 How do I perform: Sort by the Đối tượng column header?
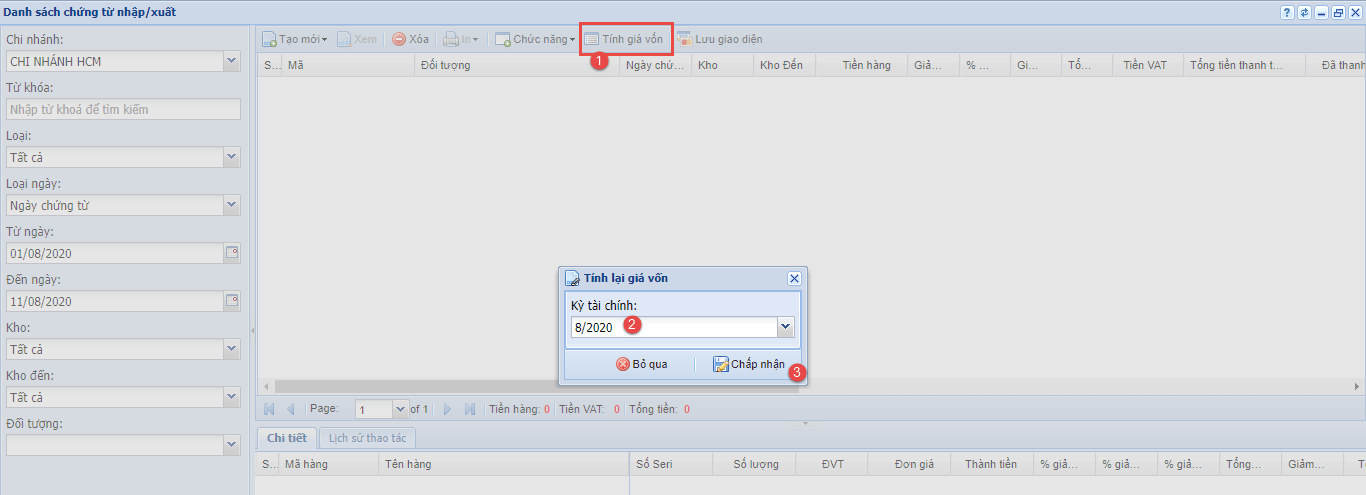tap(517, 65)
